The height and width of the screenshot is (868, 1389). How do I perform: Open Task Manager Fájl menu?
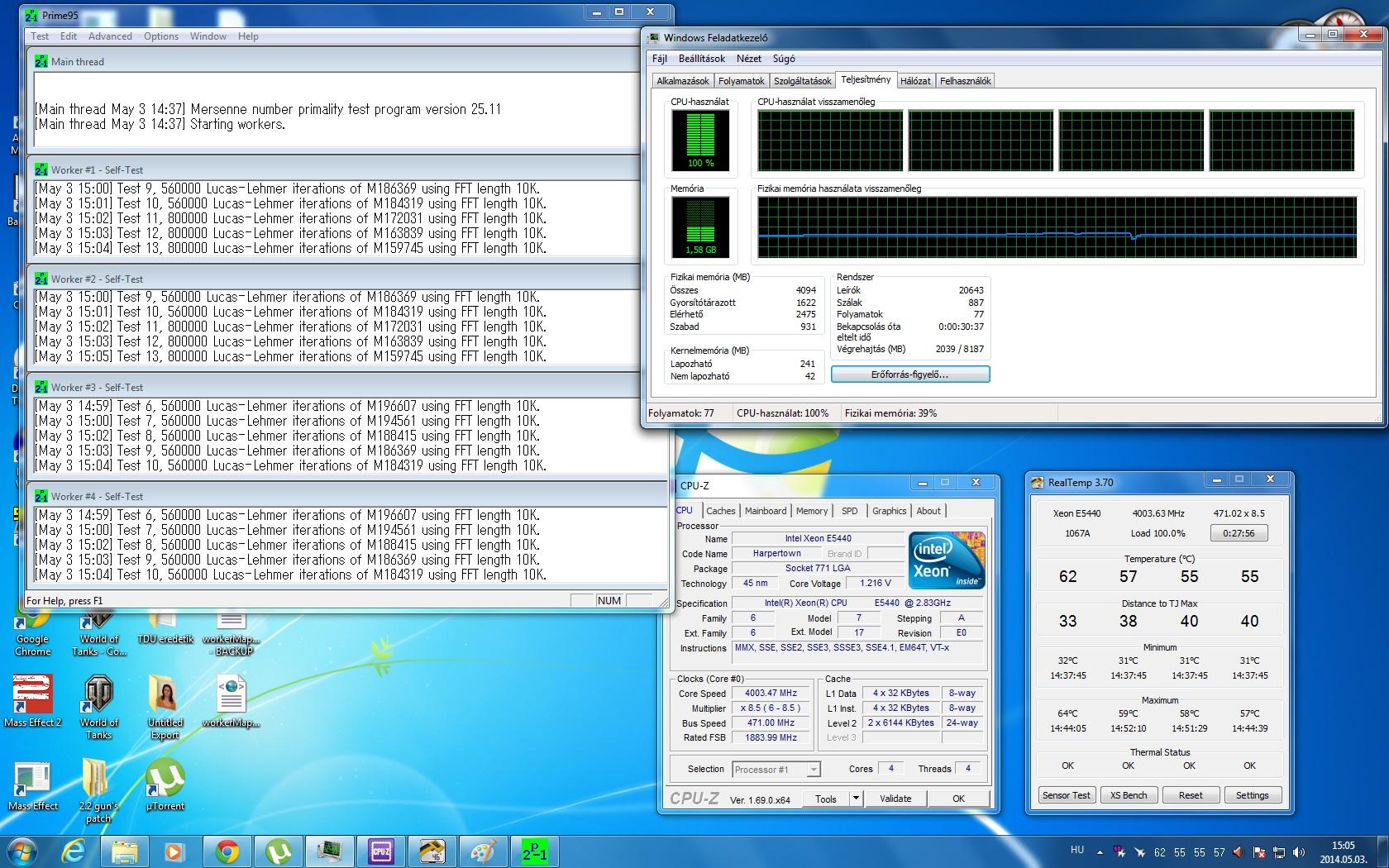[x=660, y=59]
